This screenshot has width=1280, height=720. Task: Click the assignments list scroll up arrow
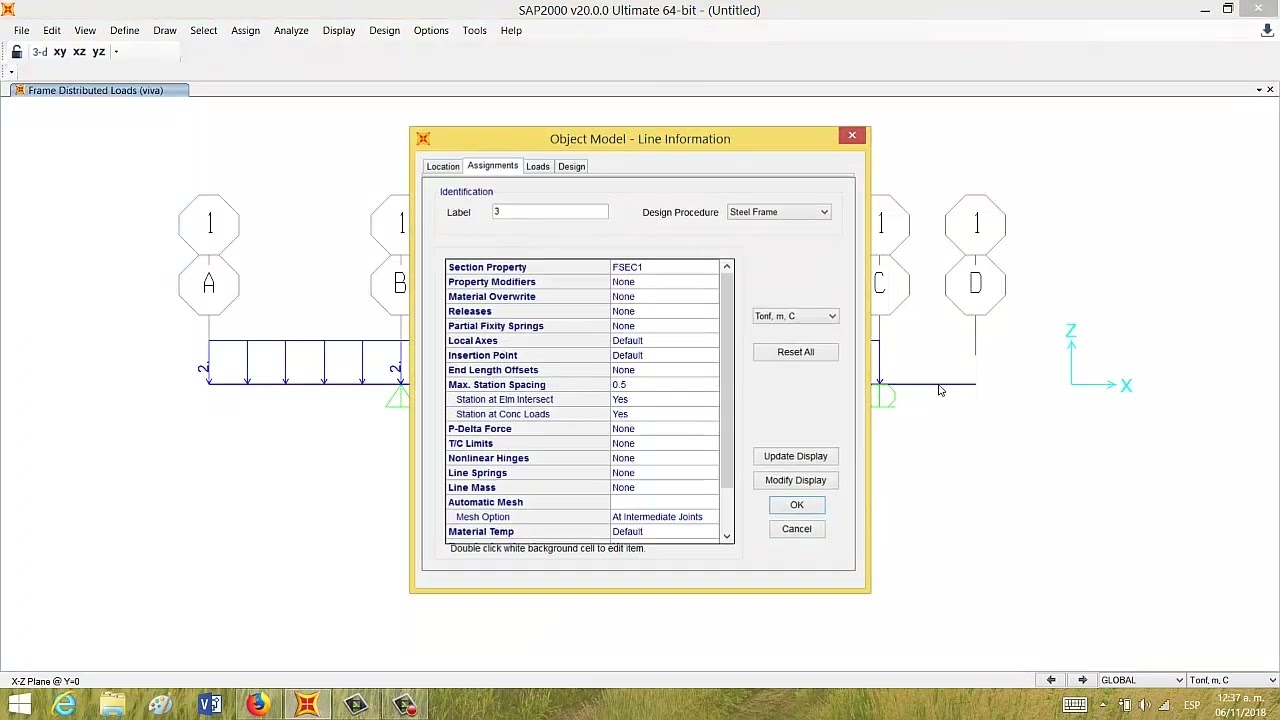(727, 266)
